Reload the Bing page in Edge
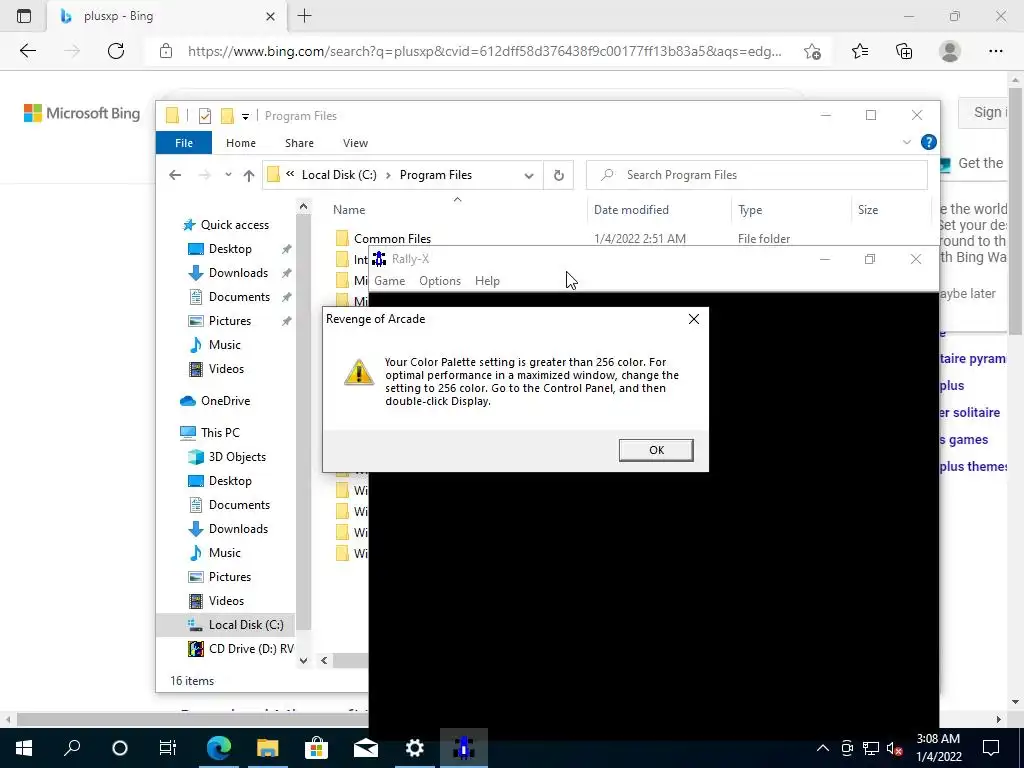The height and width of the screenshot is (768, 1024). click(116, 51)
